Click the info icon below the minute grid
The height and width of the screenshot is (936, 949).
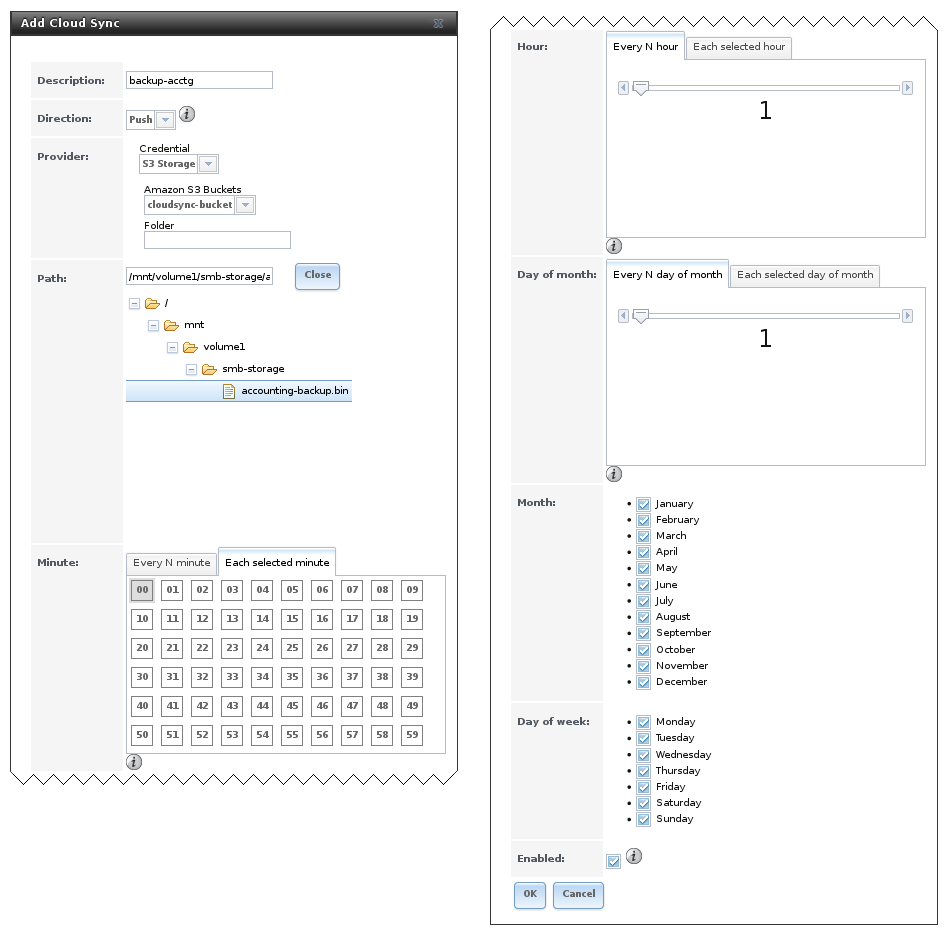coord(133,762)
